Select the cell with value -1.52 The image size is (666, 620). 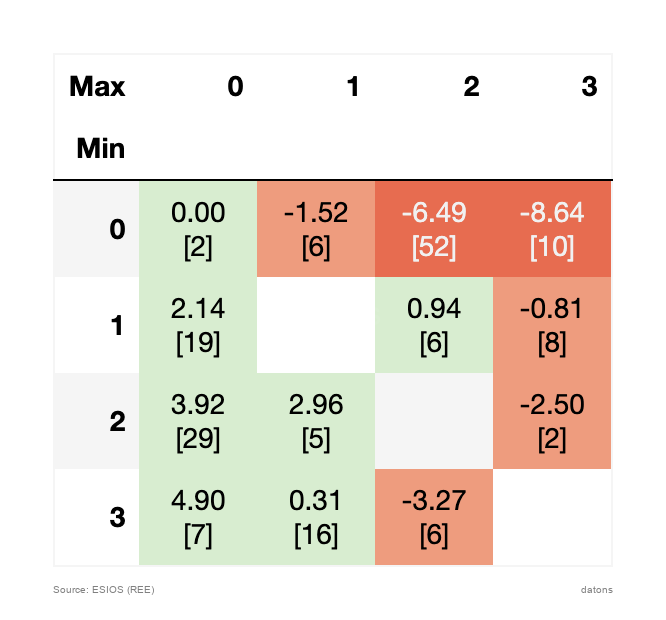point(316,229)
